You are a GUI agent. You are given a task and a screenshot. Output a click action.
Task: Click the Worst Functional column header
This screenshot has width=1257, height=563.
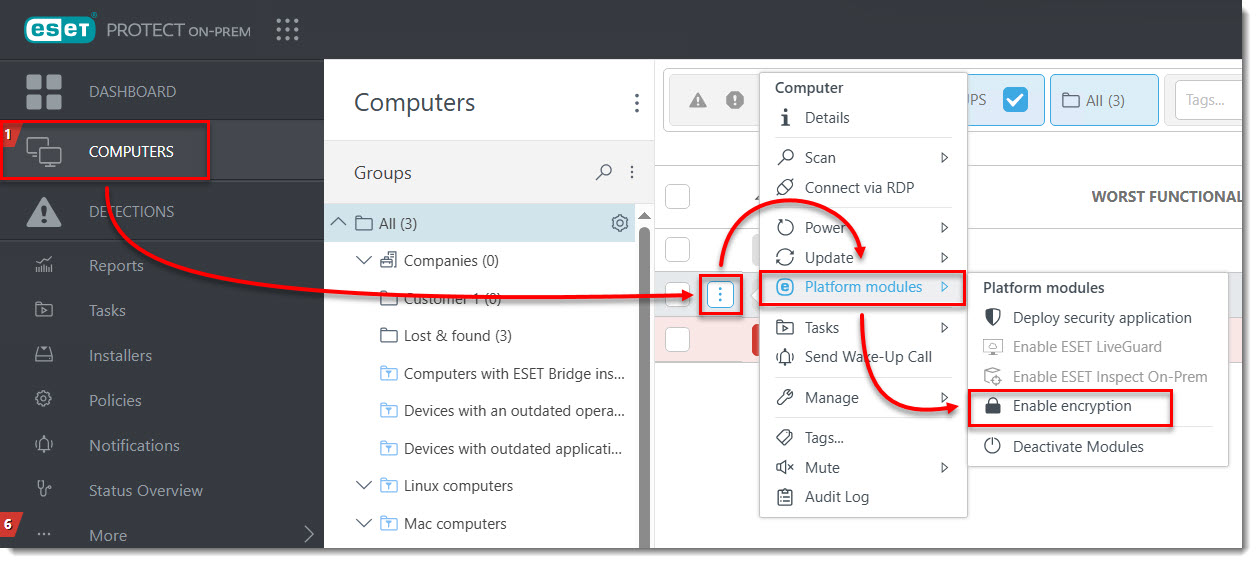[x=1166, y=196]
